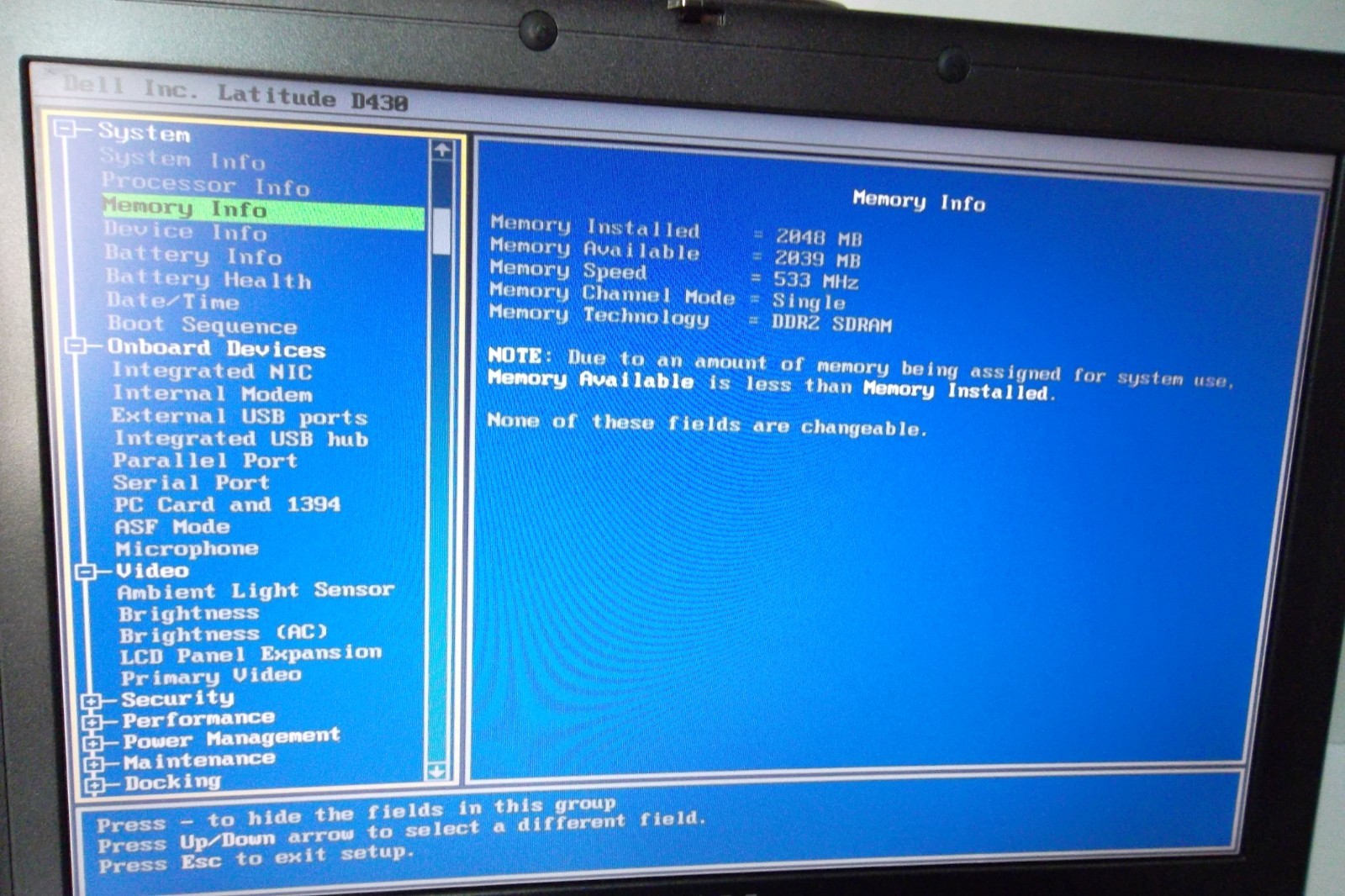This screenshot has height=896, width=1345.
Task: Click the scroll down arrow in tree pane
Action: [x=437, y=770]
